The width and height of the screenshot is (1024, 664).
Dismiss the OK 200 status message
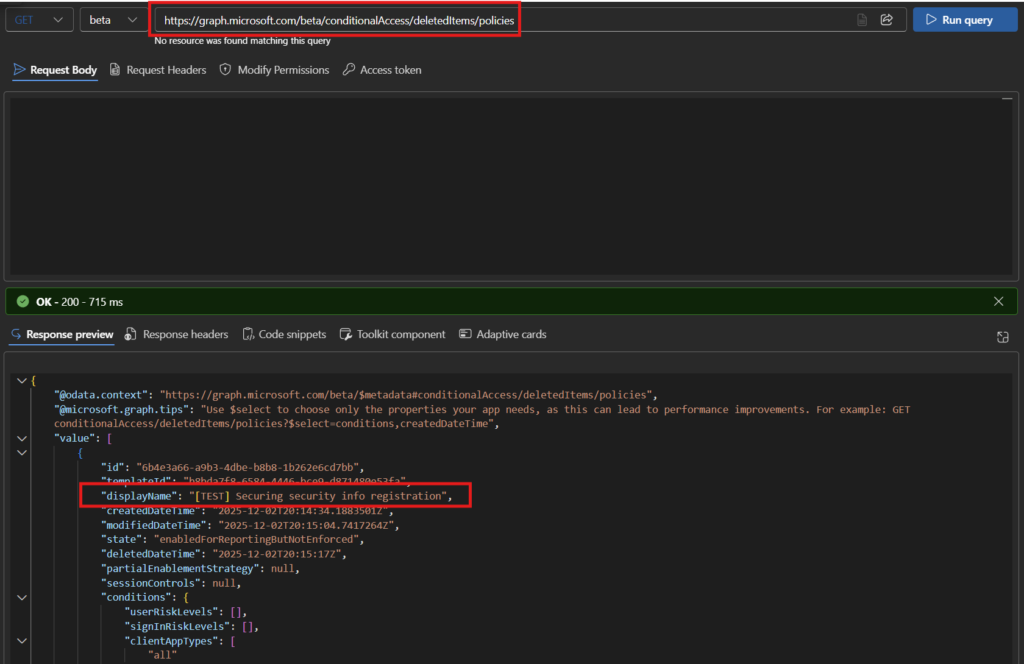click(x=998, y=301)
